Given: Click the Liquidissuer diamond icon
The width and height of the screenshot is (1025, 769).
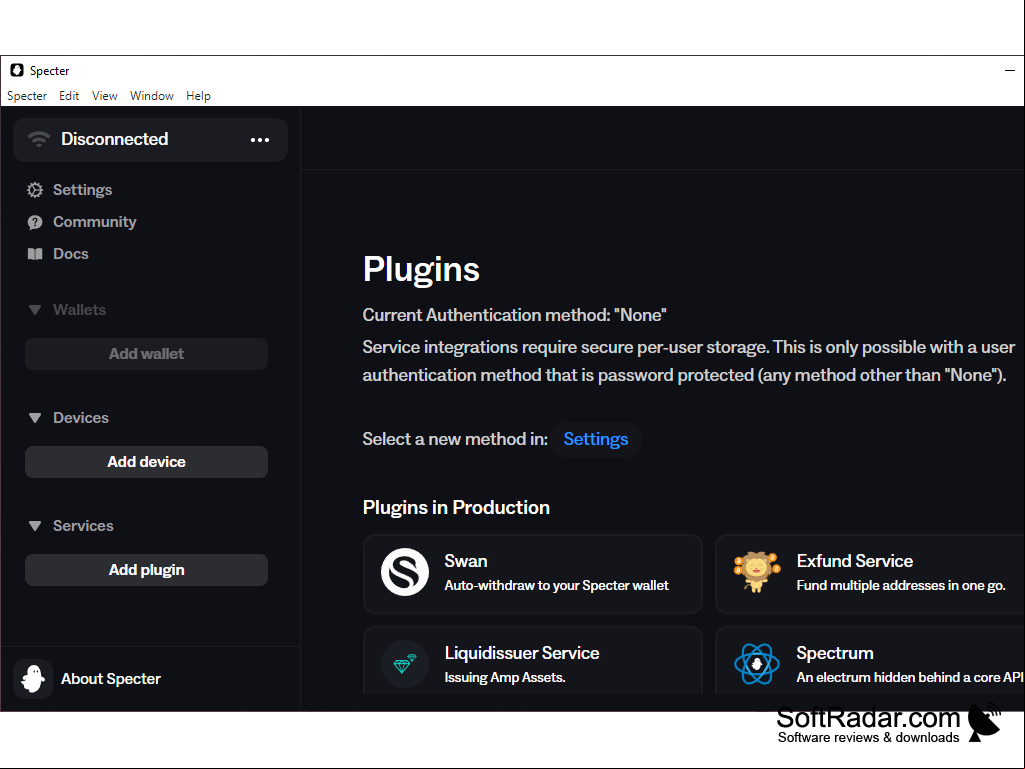Looking at the screenshot, I should (x=405, y=664).
